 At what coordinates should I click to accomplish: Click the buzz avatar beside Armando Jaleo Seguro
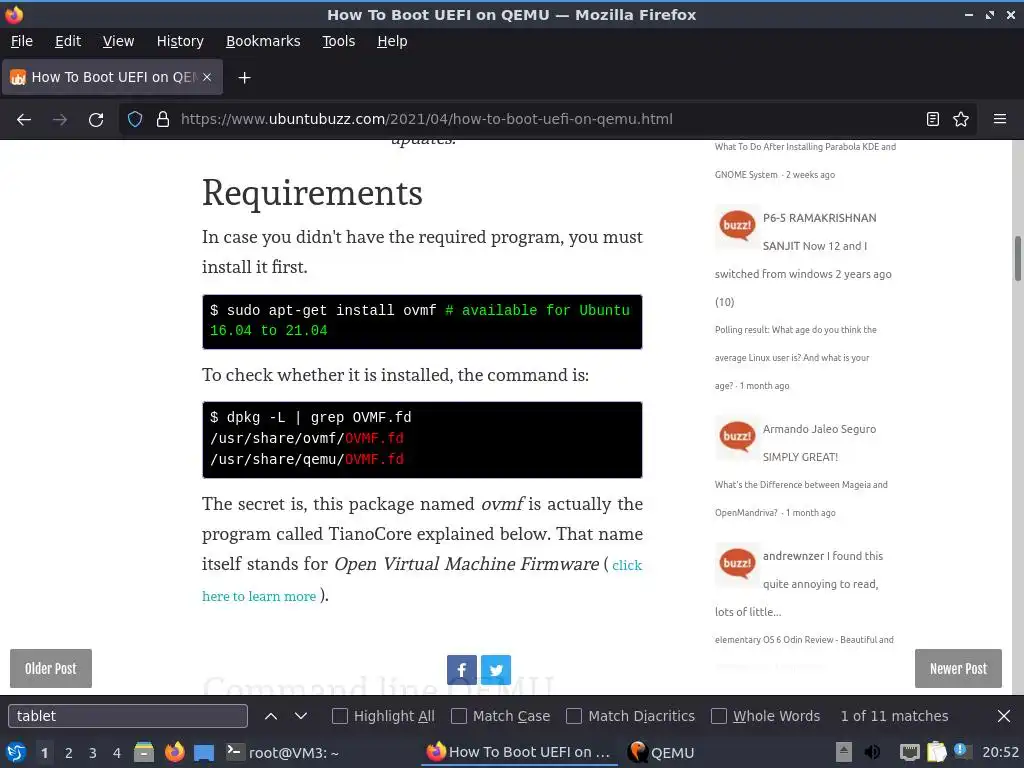737,437
